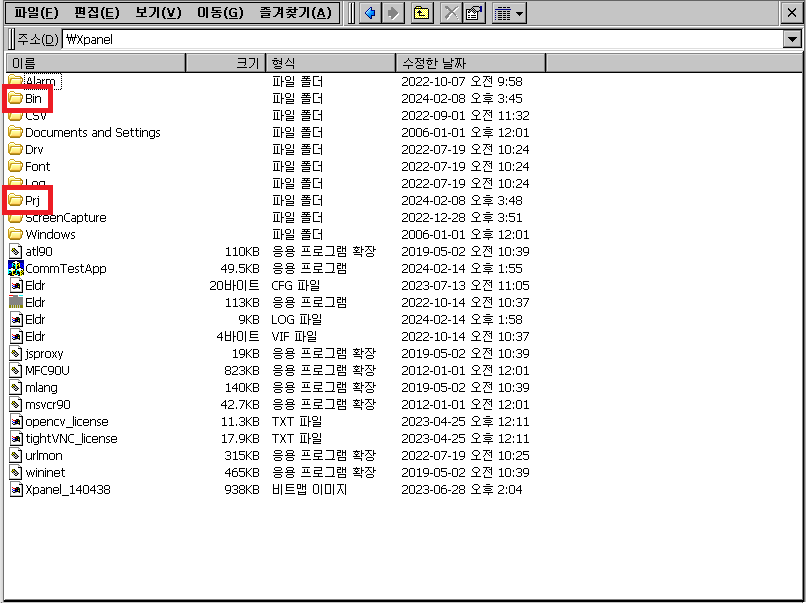Select the jsproxy file icon
The image size is (806, 603).
16,353
